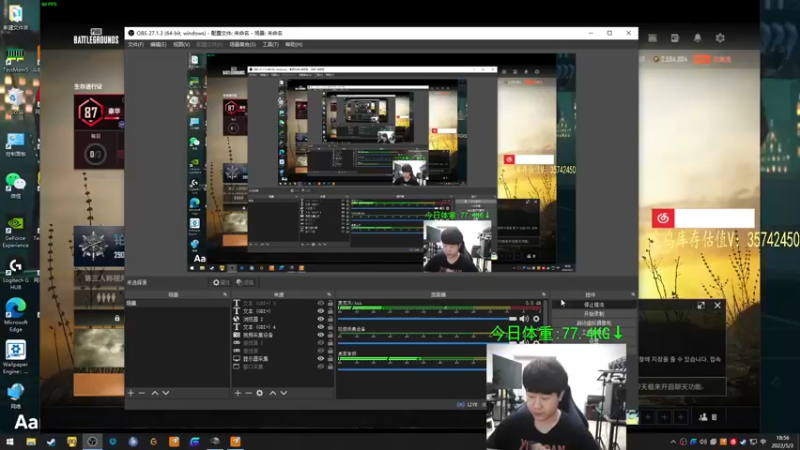800x450 pixels.
Task: Toggle visibility of 文本 (GDI+) 3 source
Action: pos(321,303)
